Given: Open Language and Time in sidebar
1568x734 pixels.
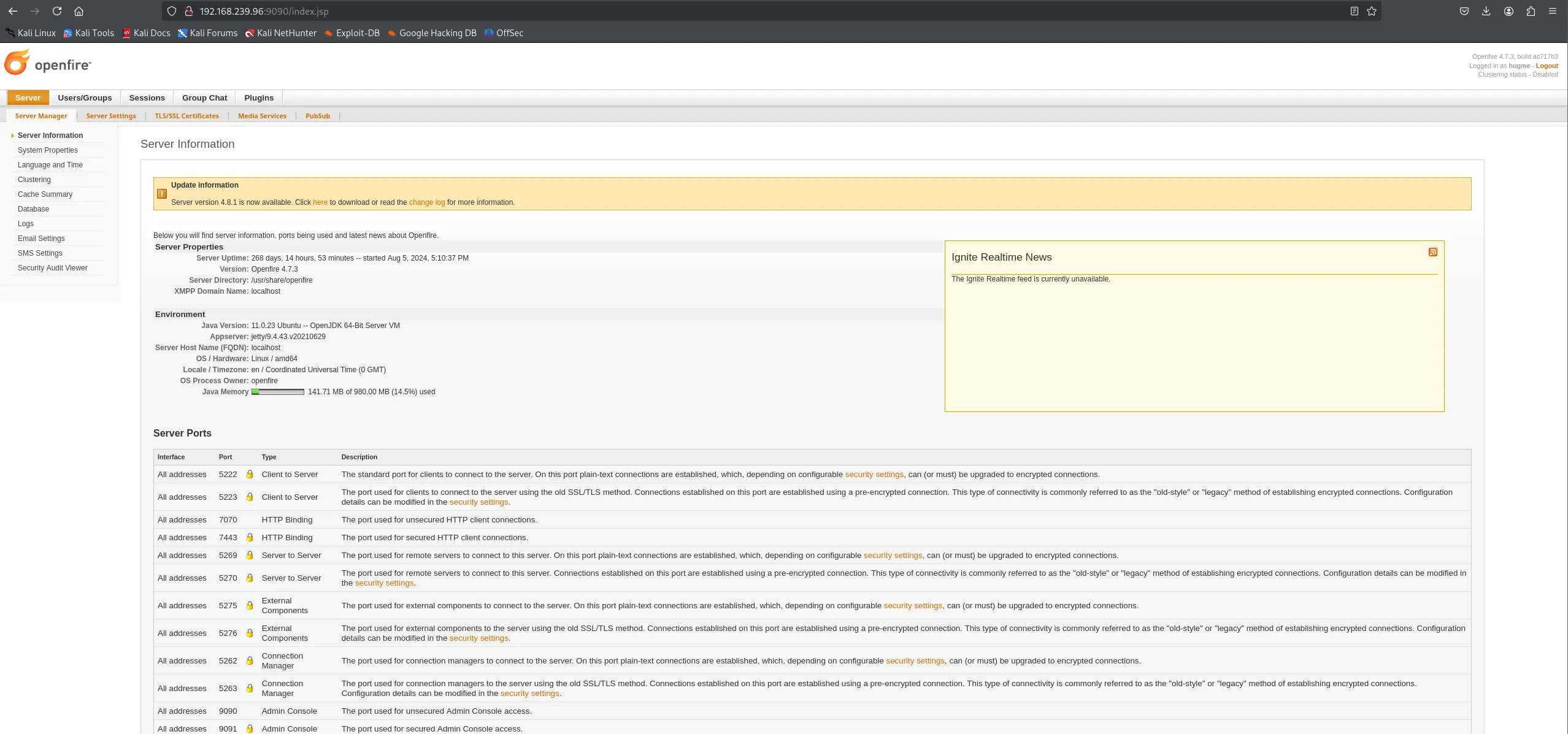Looking at the screenshot, I should pos(50,165).
